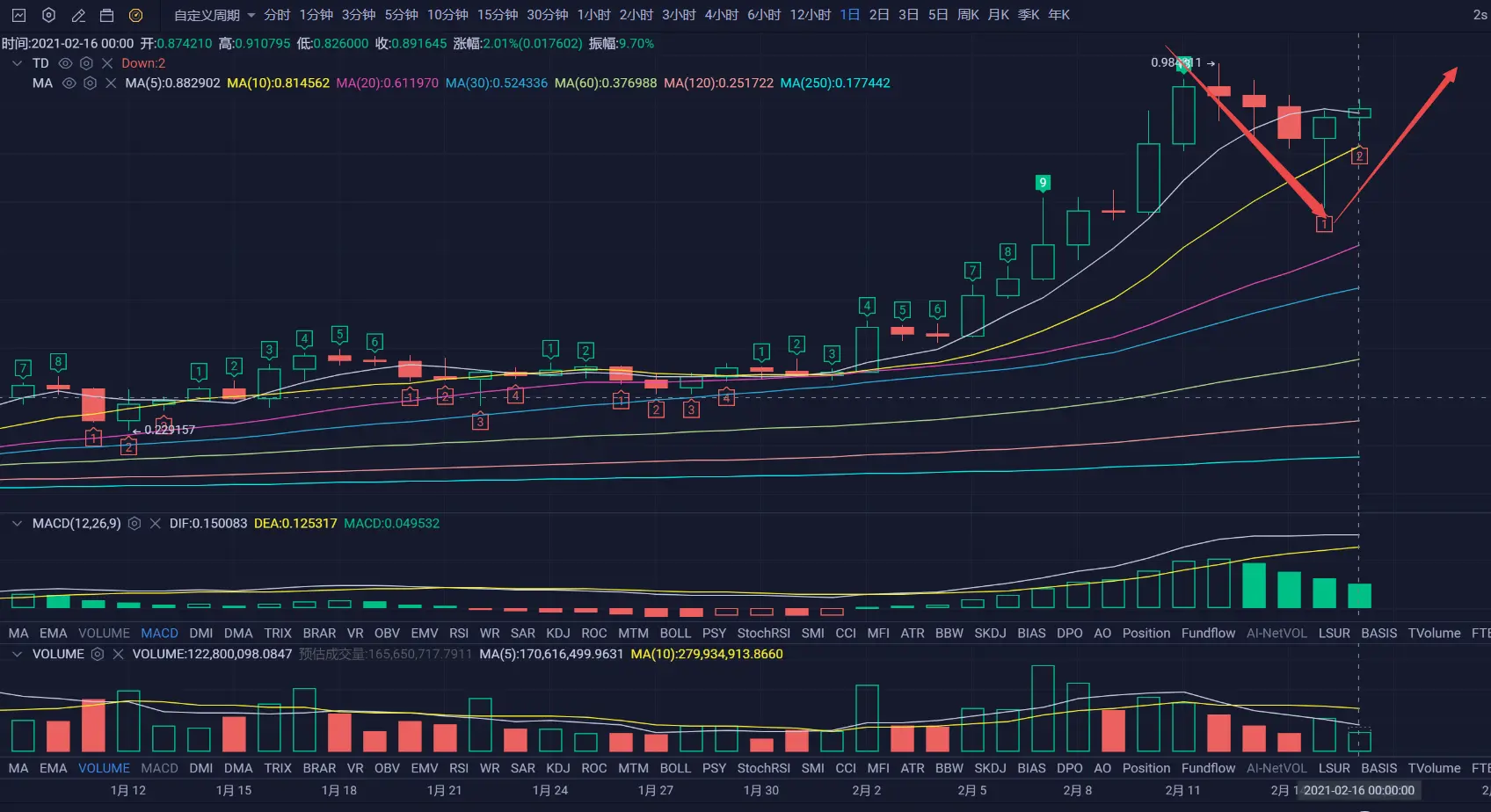The image size is (1491, 812).
Task: Switch to the 6小时 timeframe
Action: pyautogui.click(x=764, y=15)
